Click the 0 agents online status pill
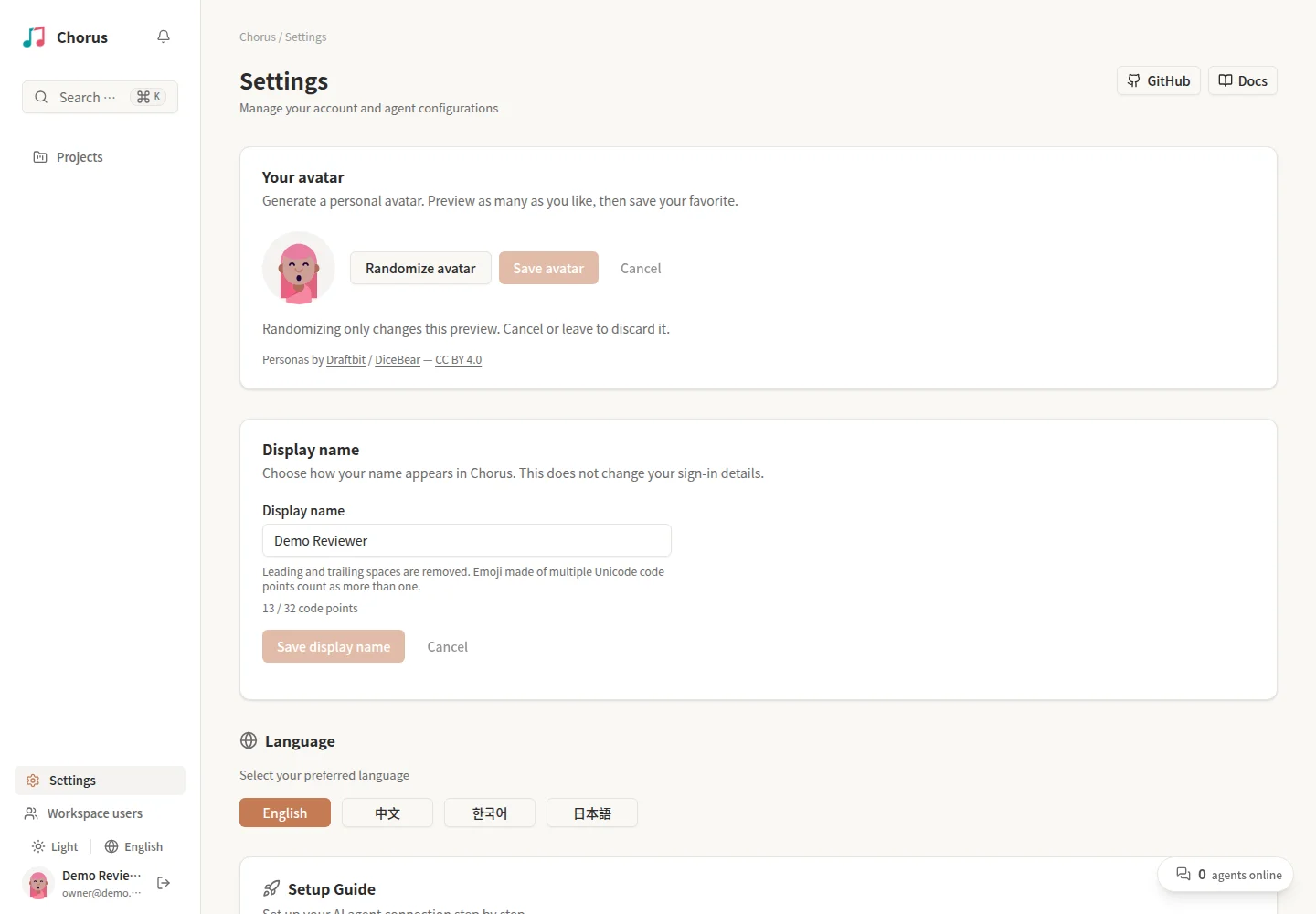 point(1226,875)
